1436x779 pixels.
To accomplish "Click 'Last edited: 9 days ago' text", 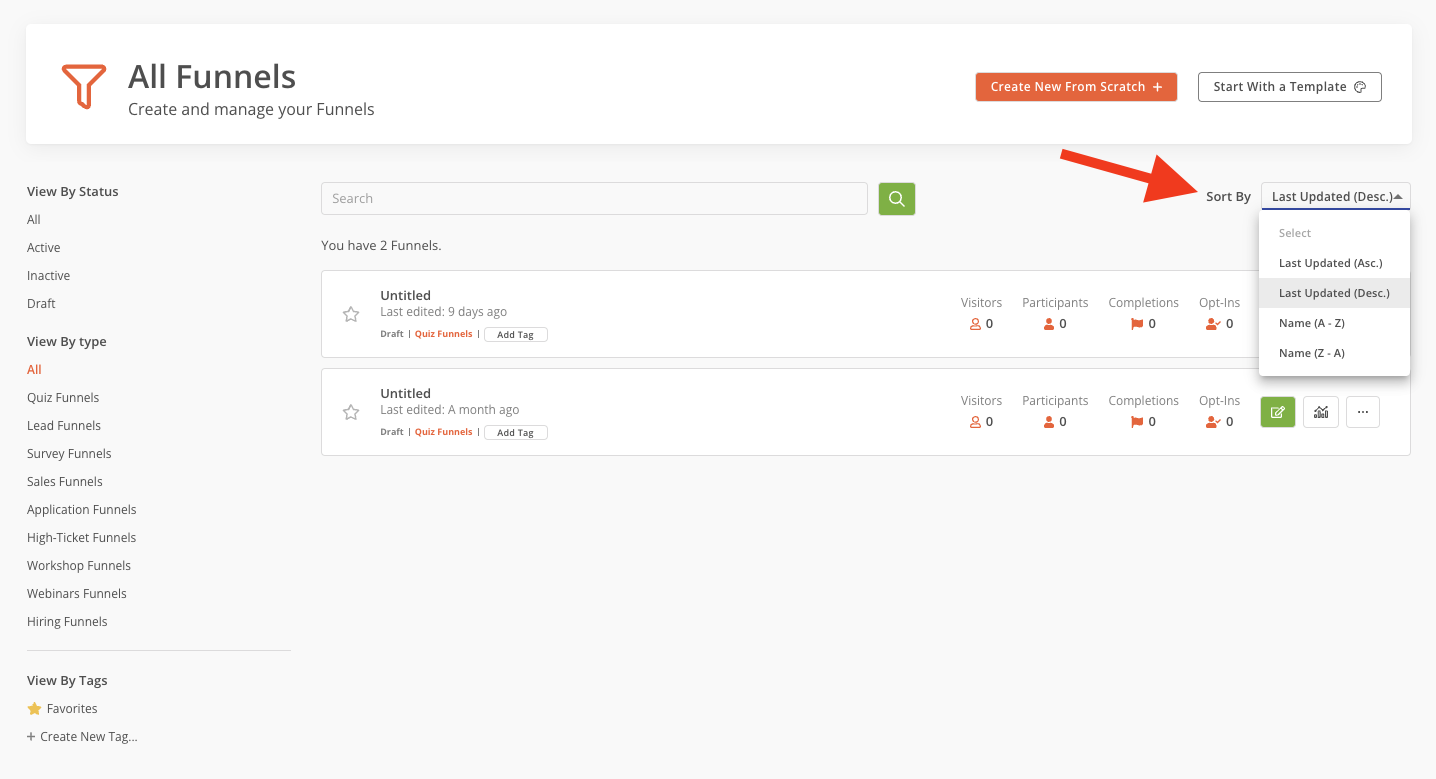I will click(443, 312).
